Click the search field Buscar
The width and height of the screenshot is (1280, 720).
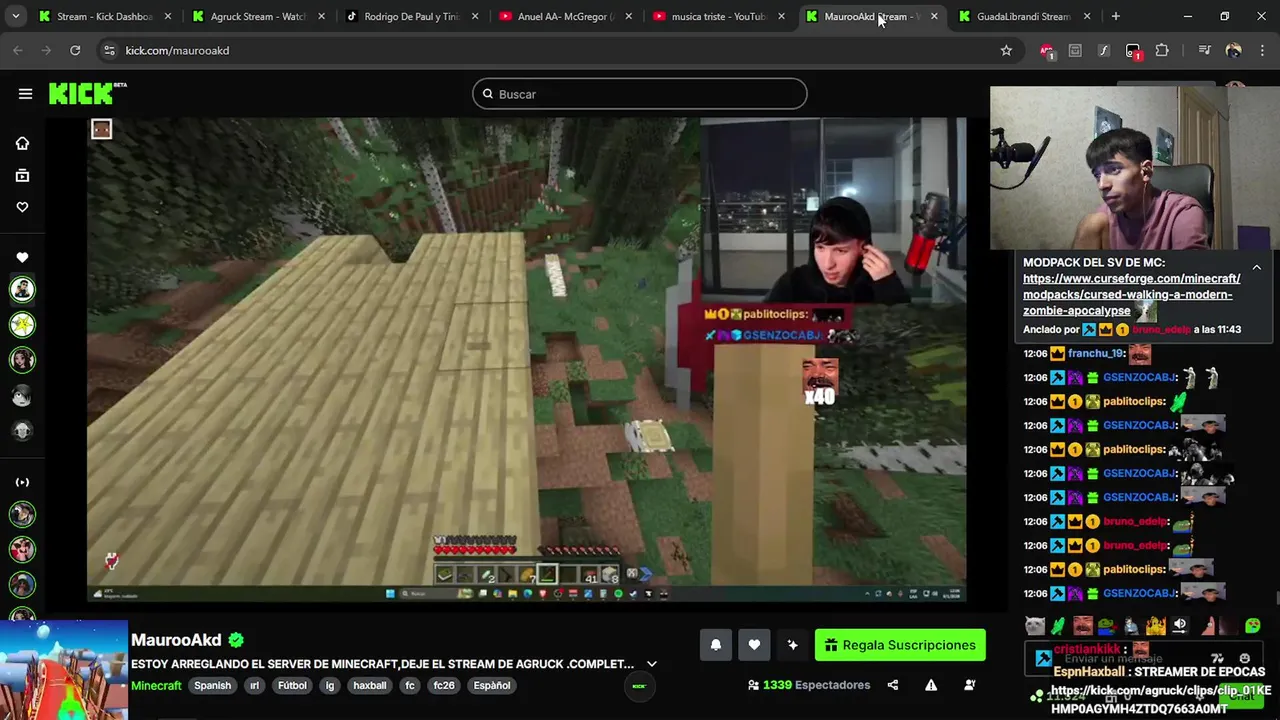pos(640,94)
